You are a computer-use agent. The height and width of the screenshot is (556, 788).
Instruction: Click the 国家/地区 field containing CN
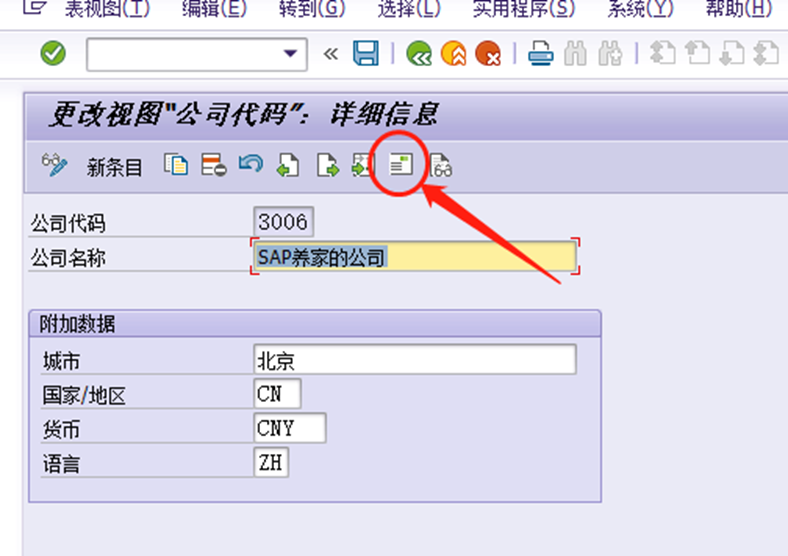[x=277, y=394]
